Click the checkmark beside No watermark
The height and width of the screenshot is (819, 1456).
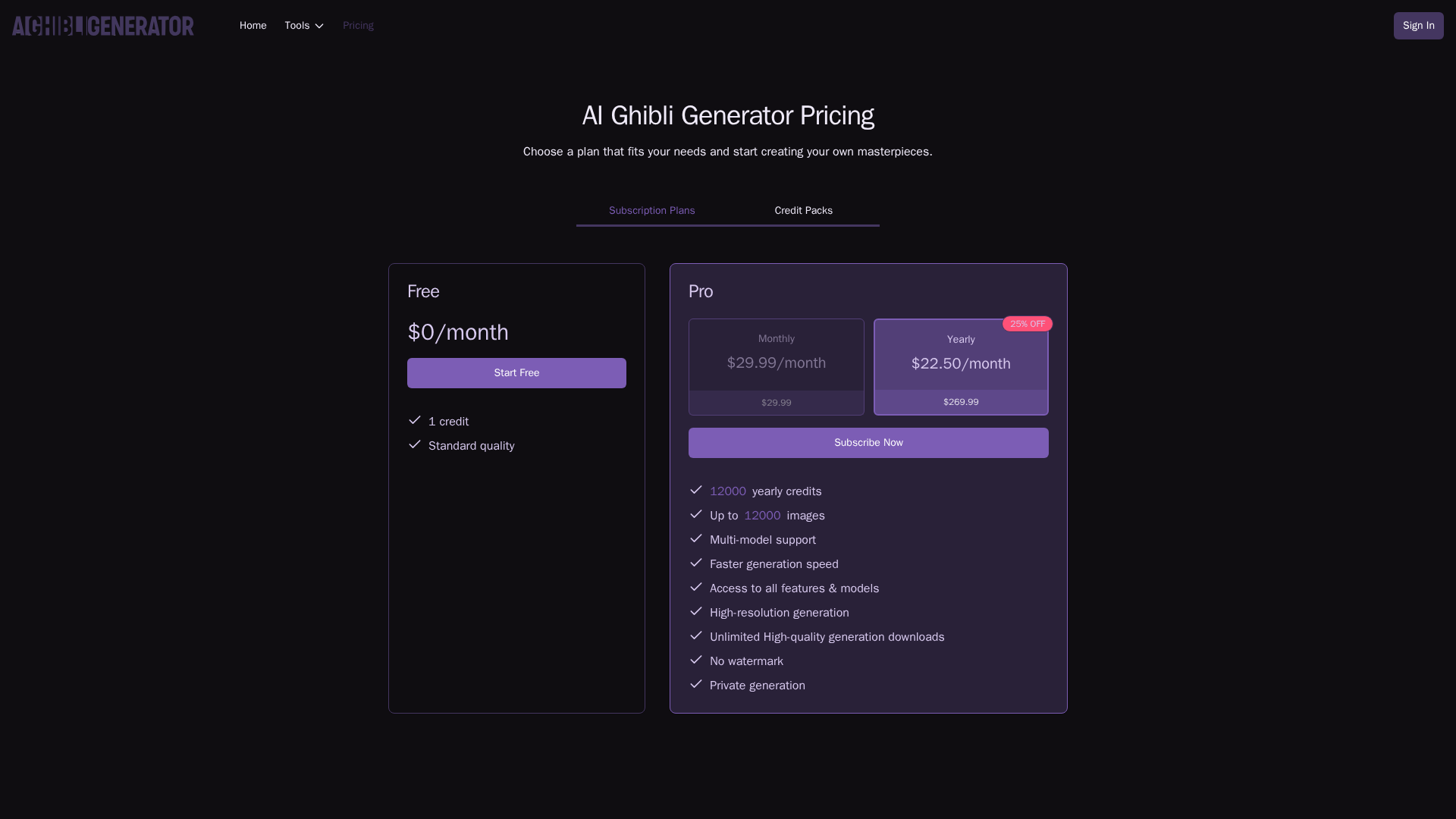pyautogui.click(x=696, y=660)
